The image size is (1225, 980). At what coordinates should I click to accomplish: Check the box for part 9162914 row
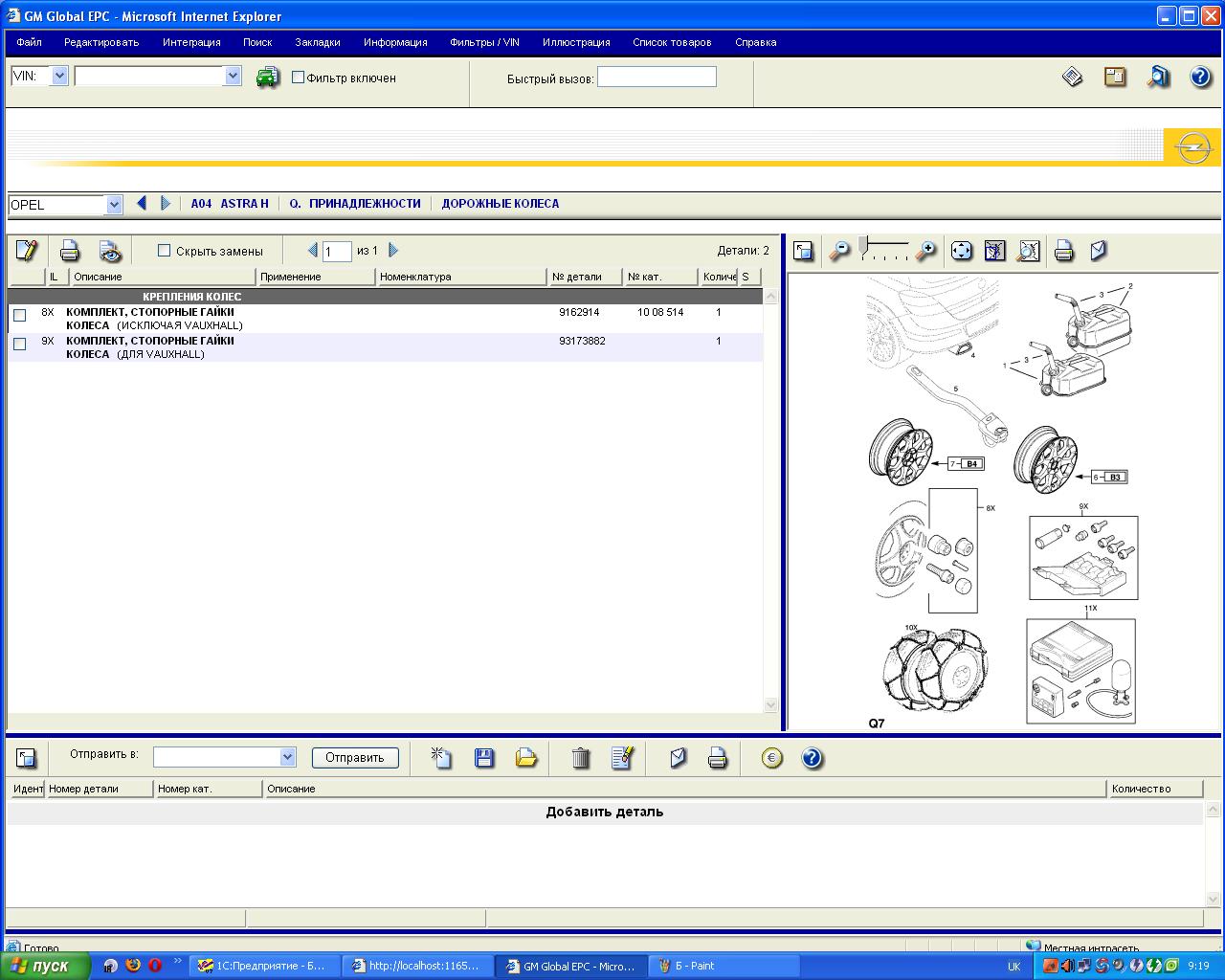pos(20,315)
